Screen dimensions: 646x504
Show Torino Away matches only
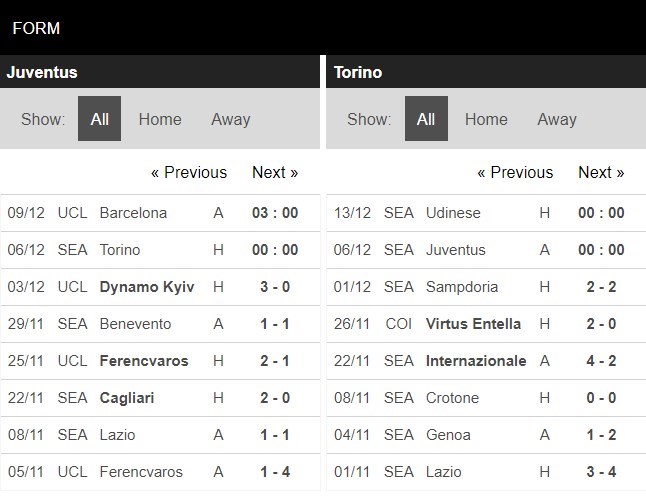tap(557, 119)
